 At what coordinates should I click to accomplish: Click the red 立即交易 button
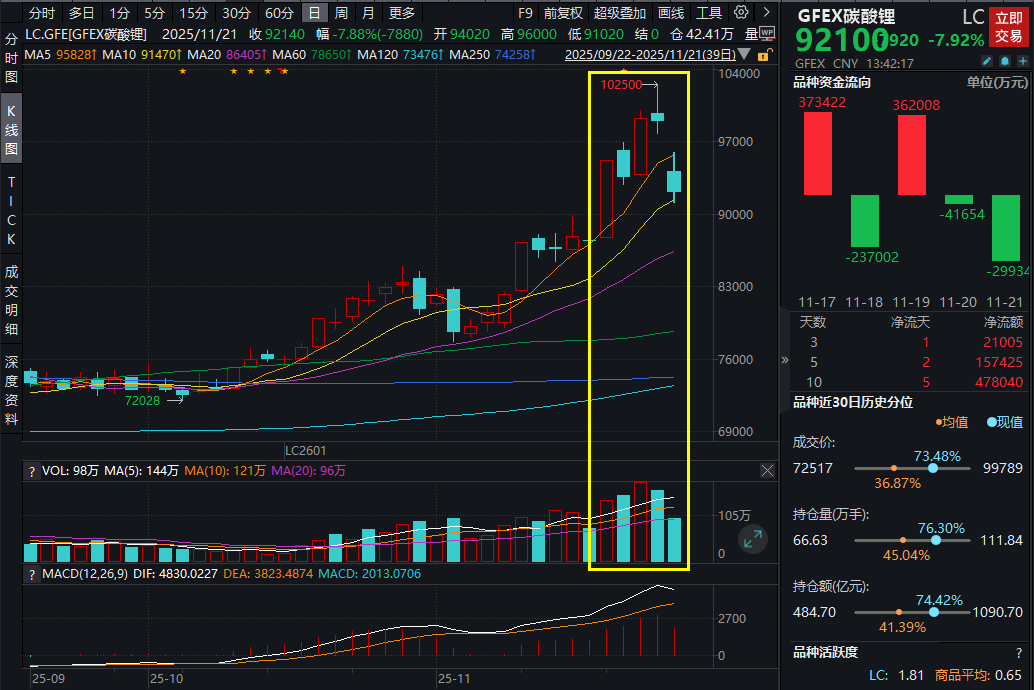[1008, 27]
